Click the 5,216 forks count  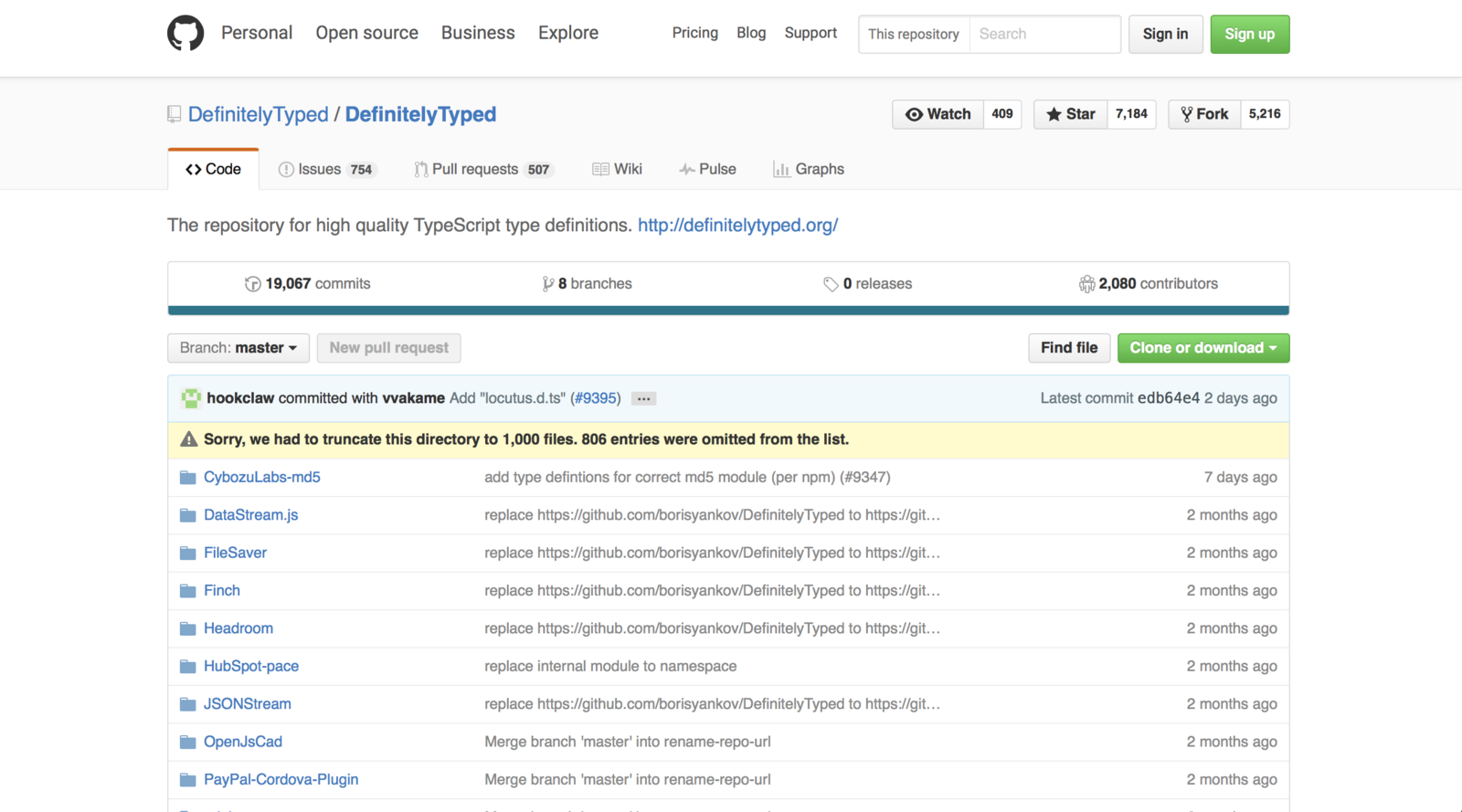pyautogui.click(x=1265, y=114)
